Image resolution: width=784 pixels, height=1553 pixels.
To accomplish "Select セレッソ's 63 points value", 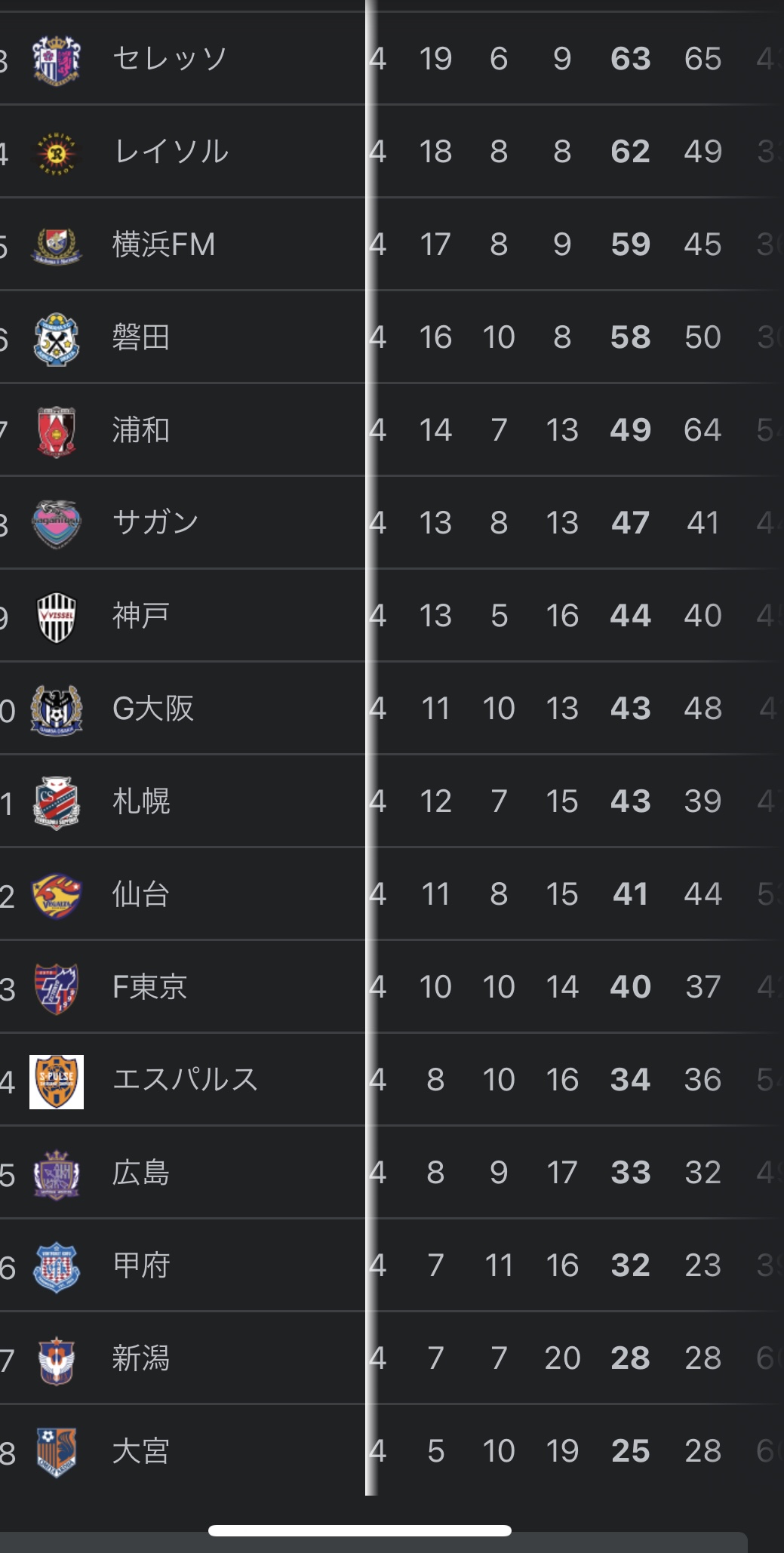I will pos(630,59).
